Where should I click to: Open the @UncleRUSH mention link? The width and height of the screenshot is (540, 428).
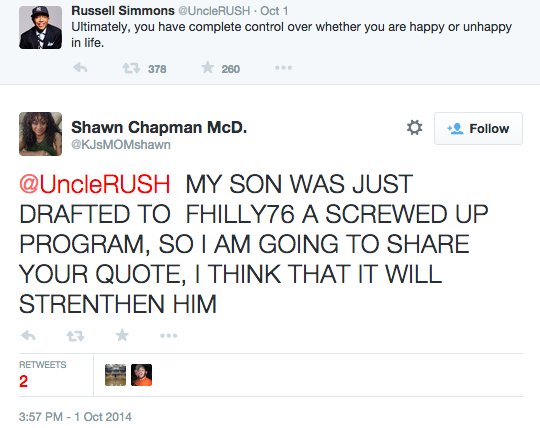point(95,184)
